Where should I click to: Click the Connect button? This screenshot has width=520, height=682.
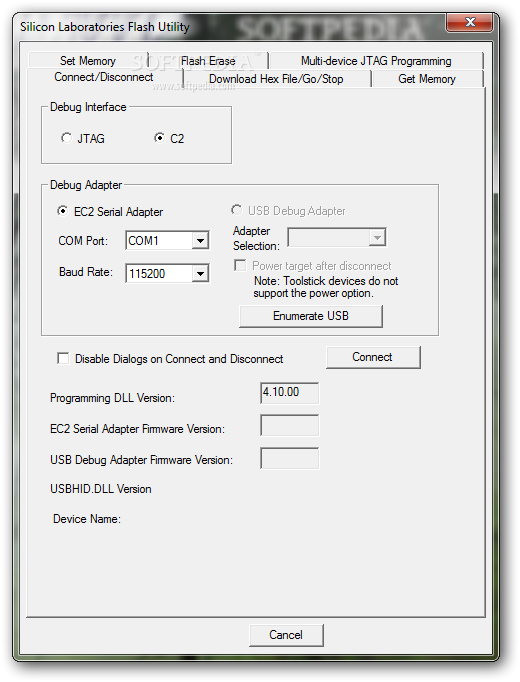tap(373, 357)
